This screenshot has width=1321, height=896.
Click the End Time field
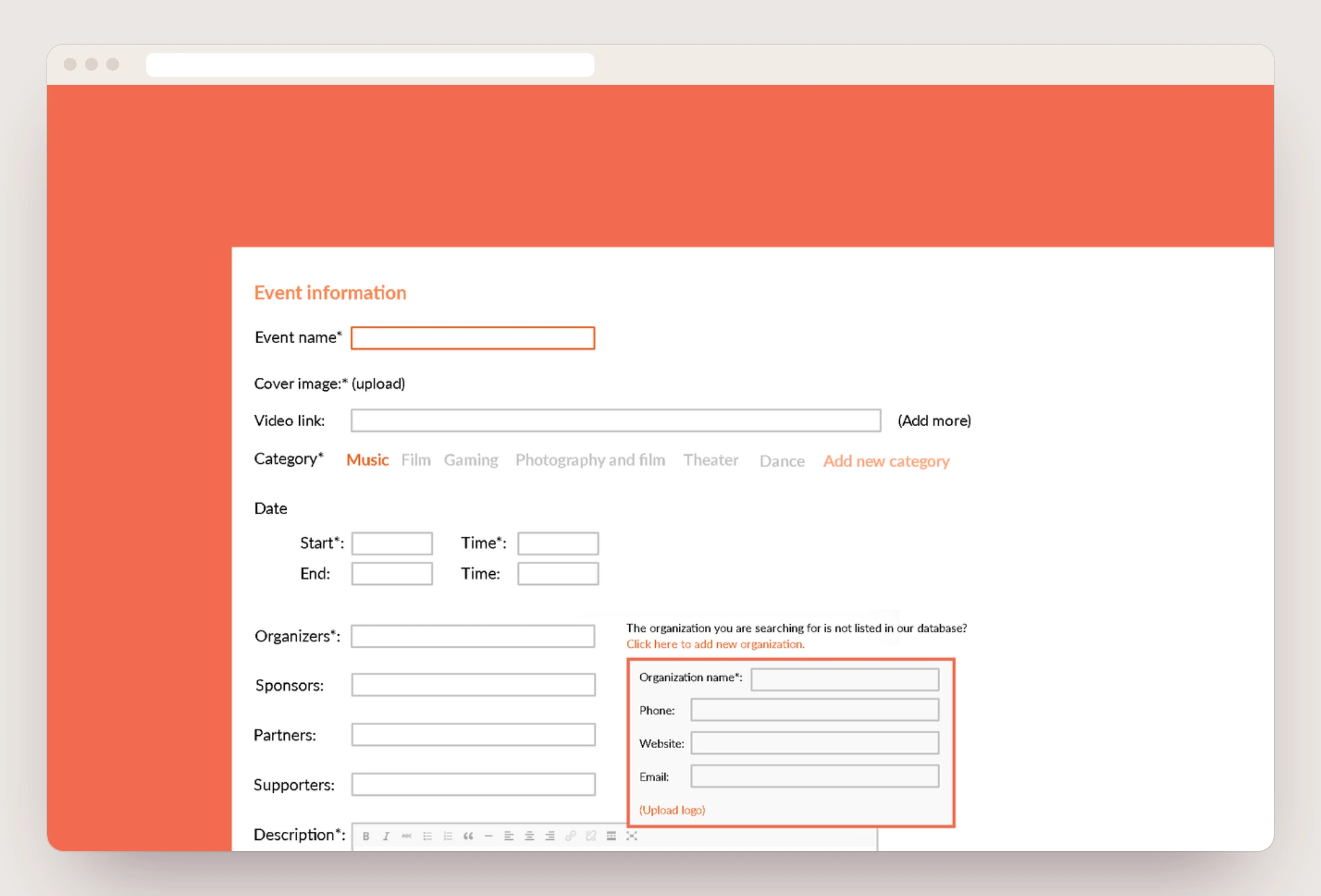click(x=558, y=574)
